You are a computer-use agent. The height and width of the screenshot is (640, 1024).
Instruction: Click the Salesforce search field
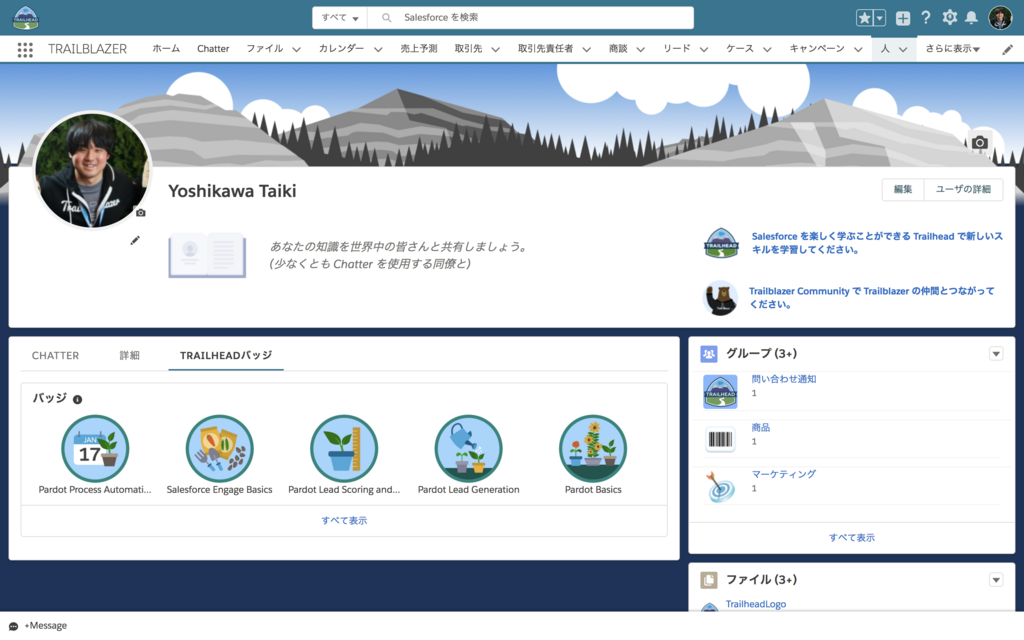(530, 18)
